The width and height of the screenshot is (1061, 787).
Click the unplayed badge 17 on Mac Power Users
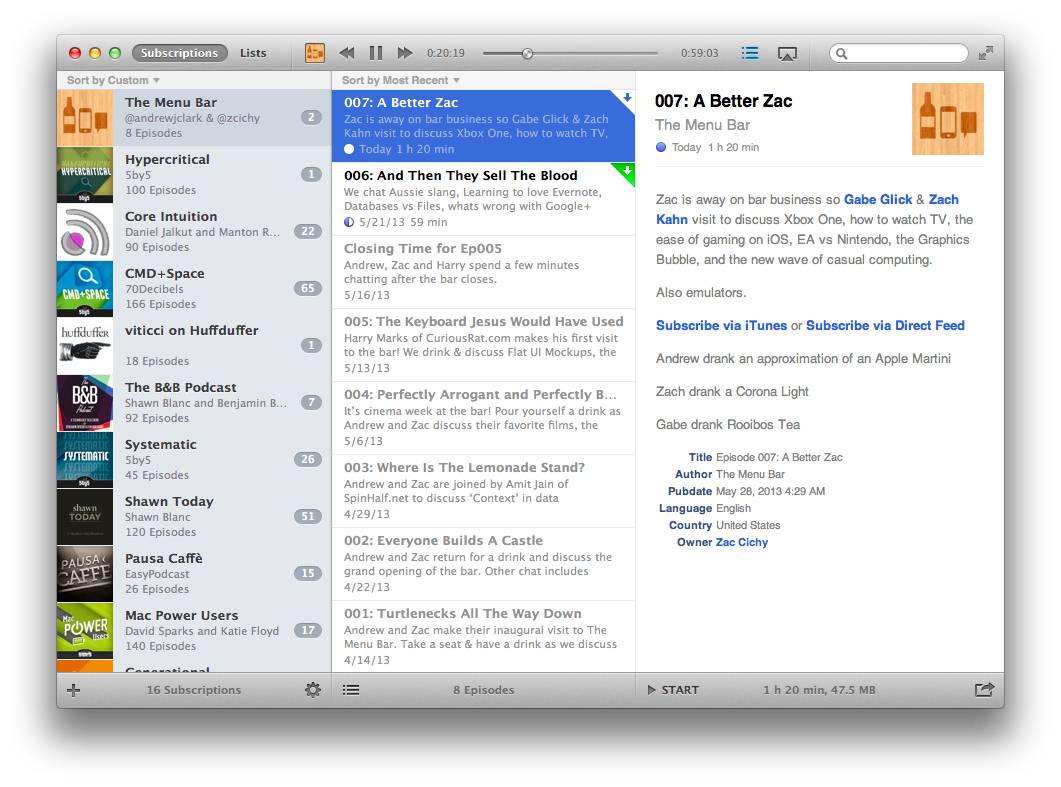pos(308,630)
